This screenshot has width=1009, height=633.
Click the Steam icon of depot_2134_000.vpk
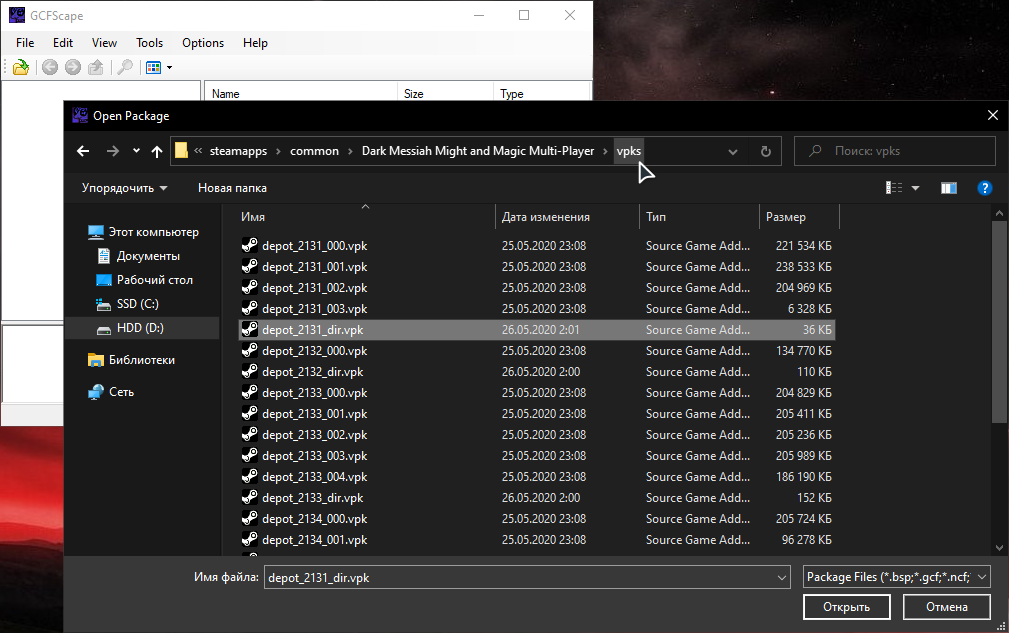[250, 518]
